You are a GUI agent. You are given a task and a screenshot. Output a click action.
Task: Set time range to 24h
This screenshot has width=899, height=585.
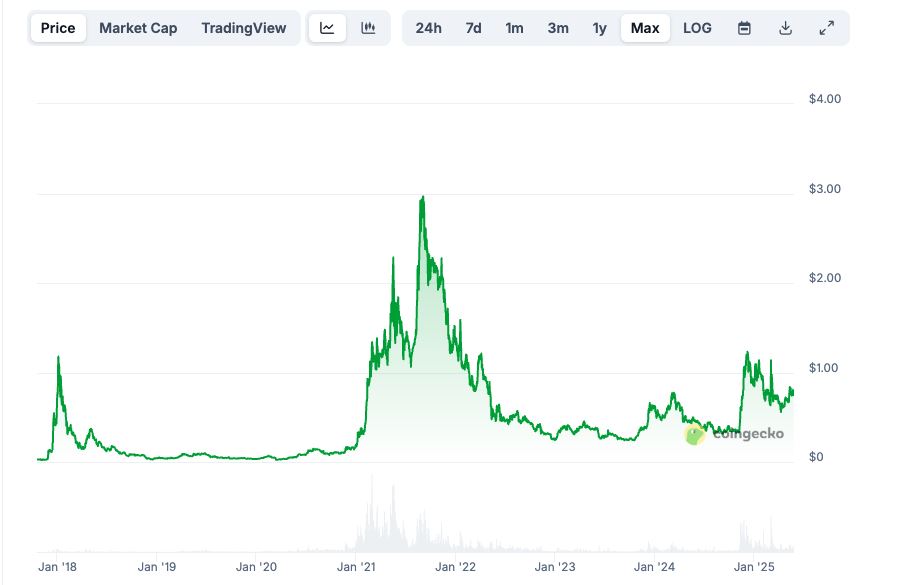tap(428, 28)
